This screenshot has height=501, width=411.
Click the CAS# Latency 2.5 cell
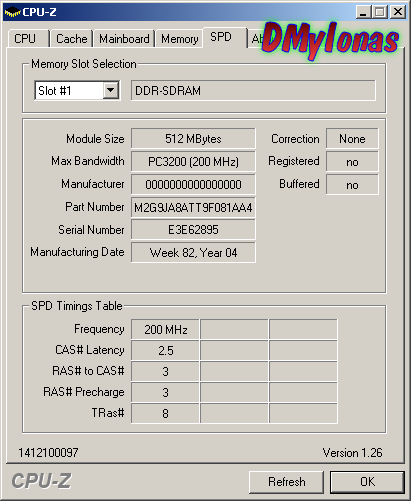coord(166,351)
